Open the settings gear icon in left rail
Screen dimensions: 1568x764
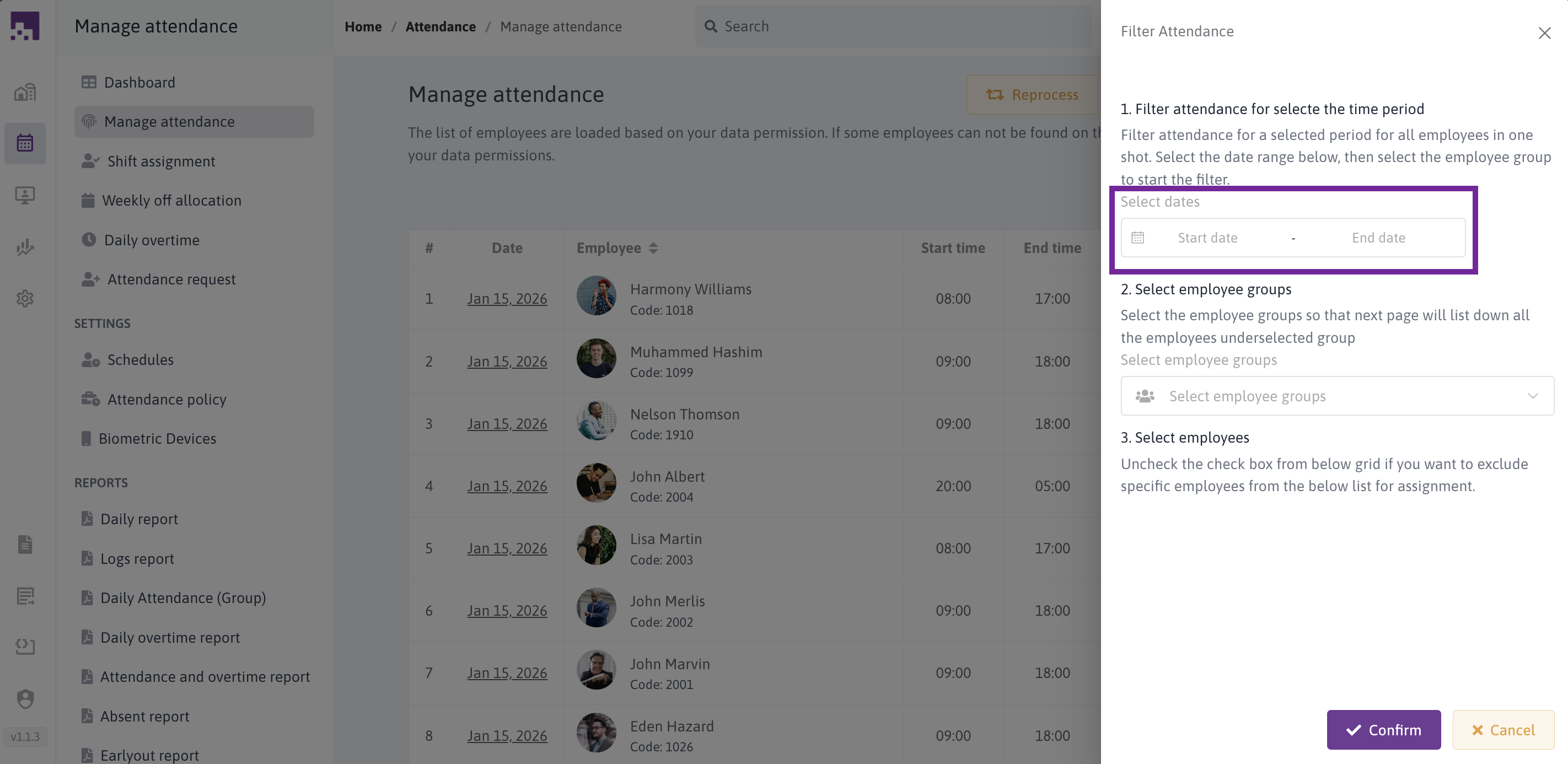tap(25, 298)
